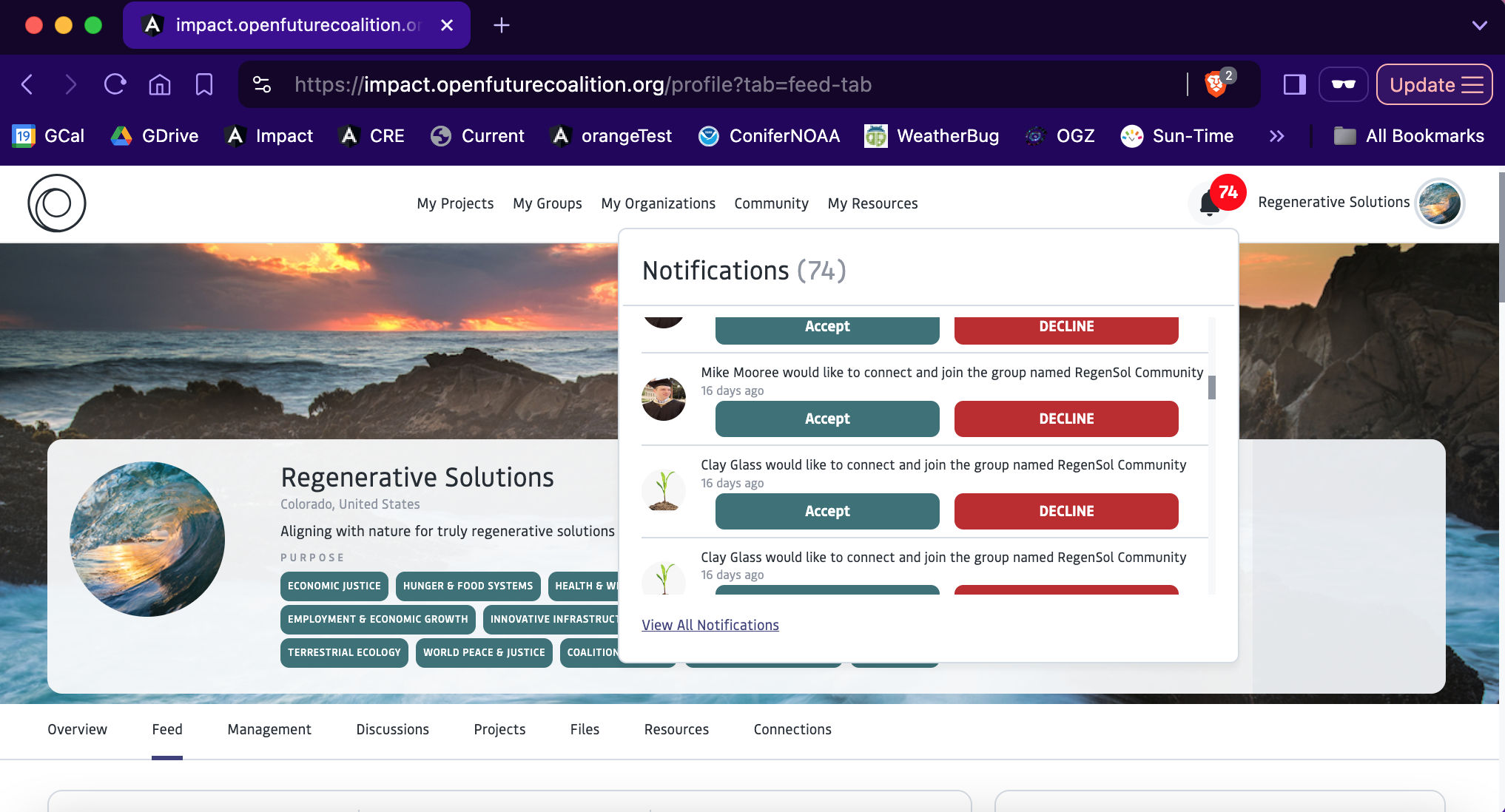The image size is (1505, 812).
Task: Click the wave profile picture thumbnail
Action: point(147,539)
